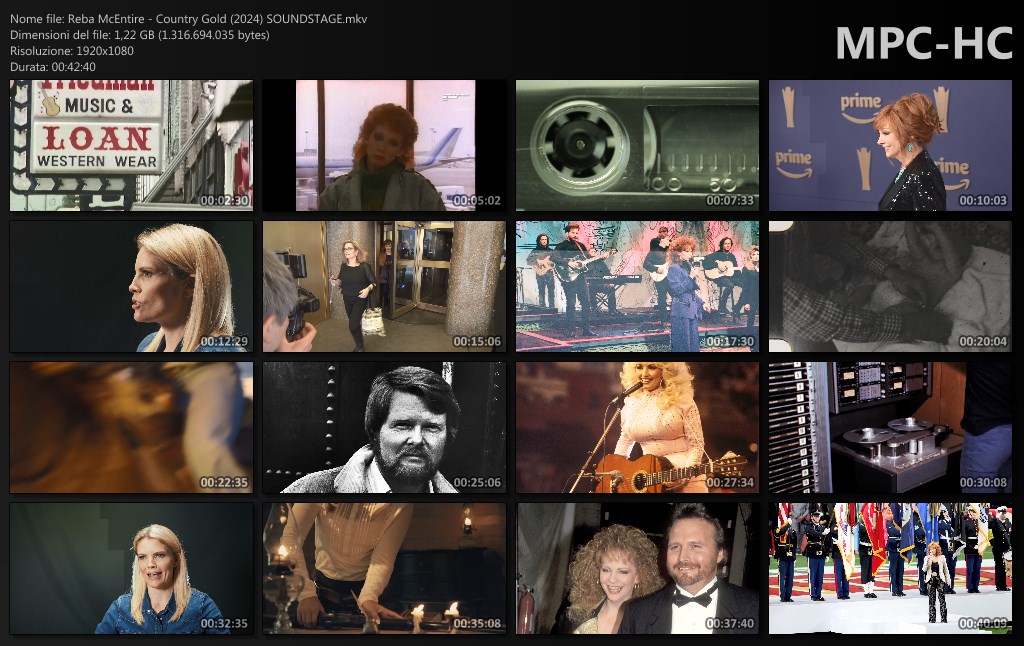Open the cassette tape thumbnail

[637, 146]
